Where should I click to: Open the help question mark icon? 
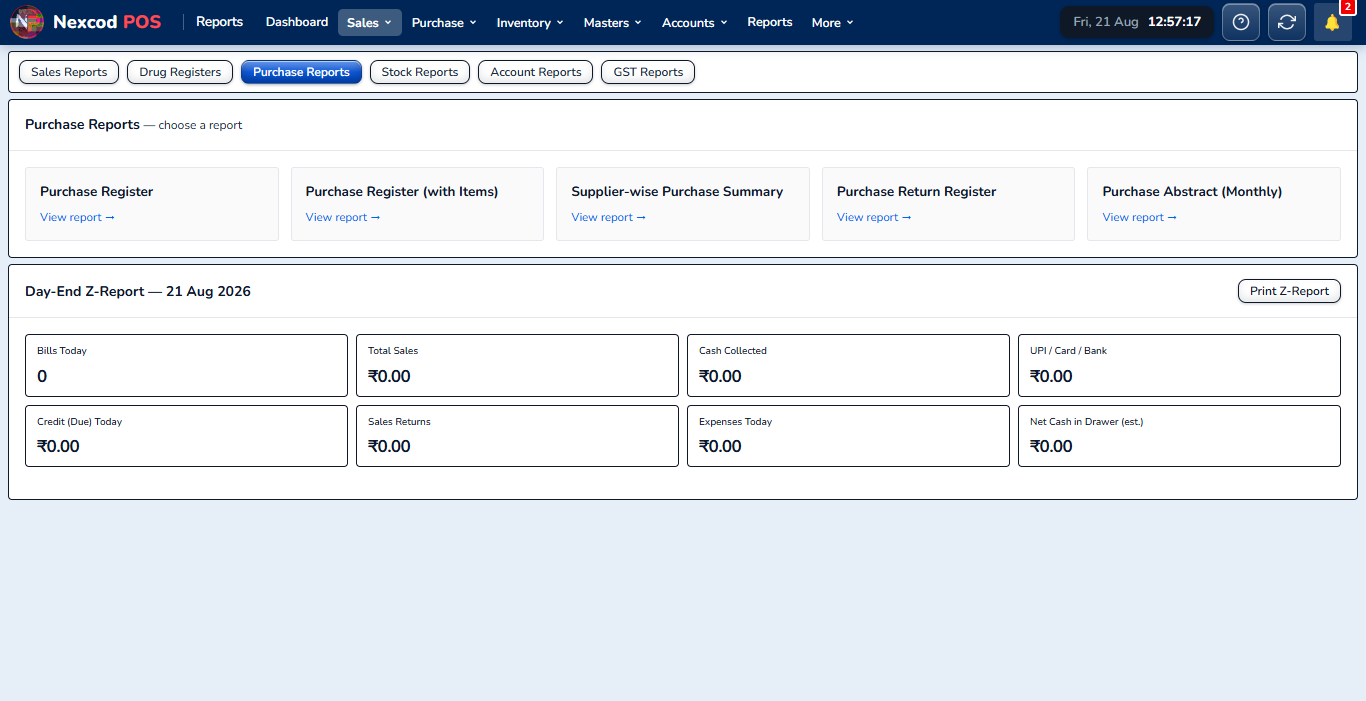1241,22
